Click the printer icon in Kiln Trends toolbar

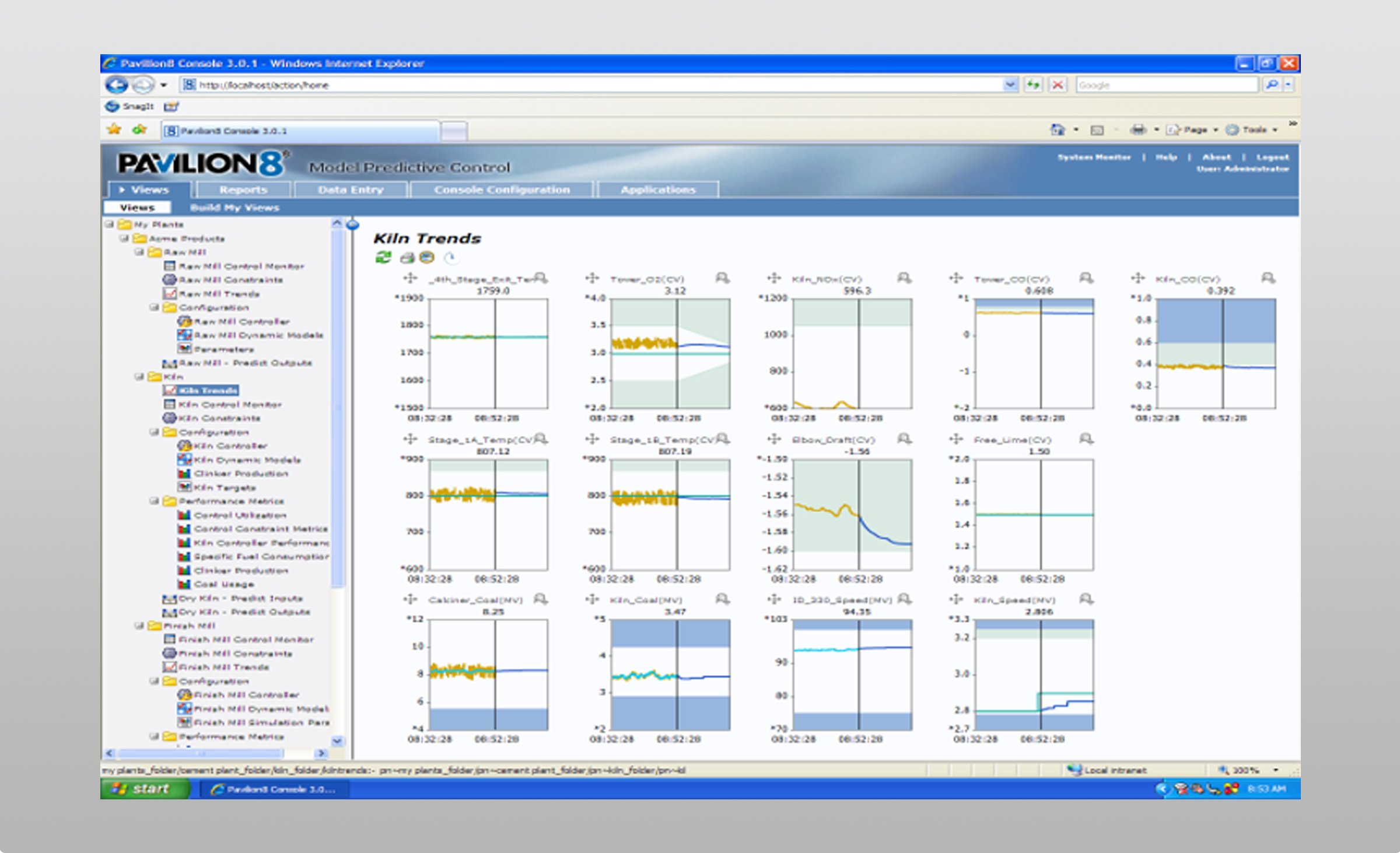[407, 258]
